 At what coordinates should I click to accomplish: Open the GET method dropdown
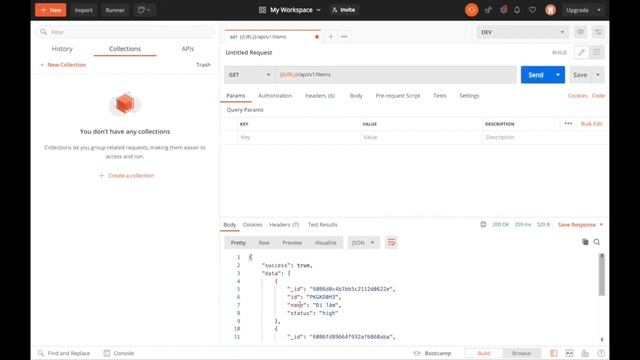pyautogui.click(x=249, y=75)
